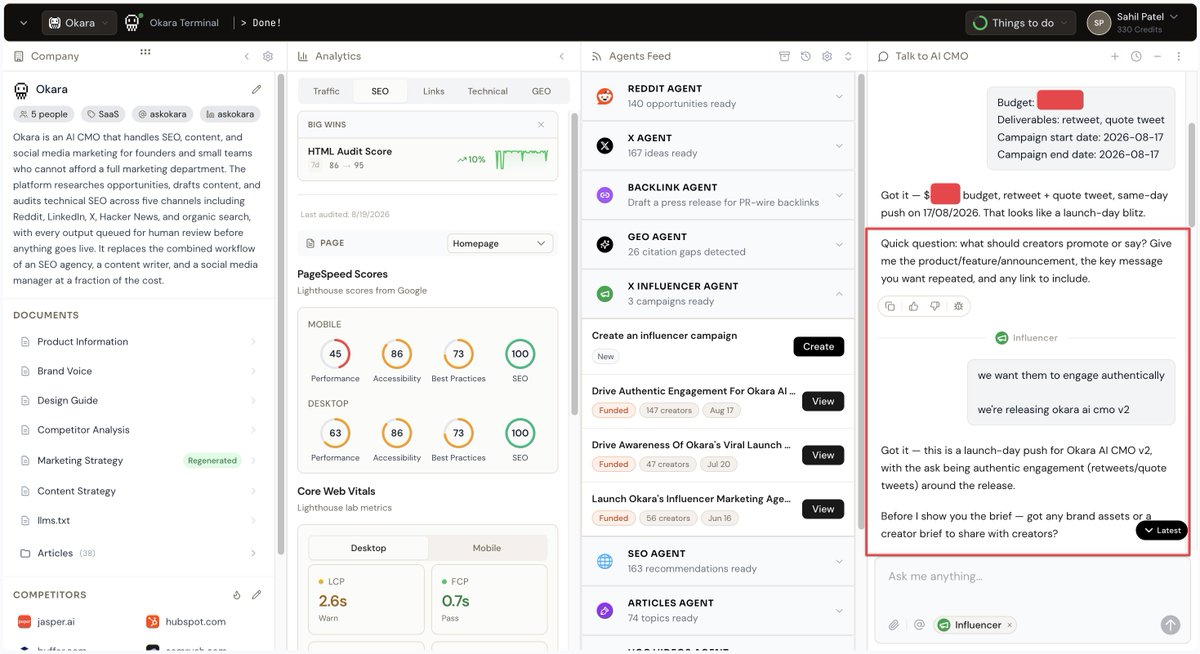Attach a file with the paperclip icon
The width and height of the screenshot is (1200, 654).
pyautogui.click(x=894, y=625)
